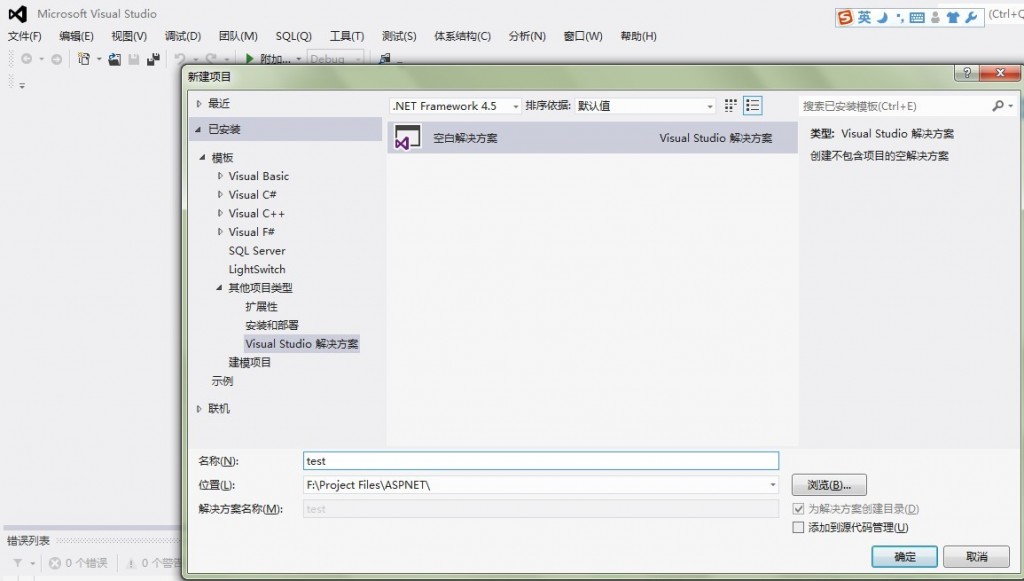Collapse the 模板 tree node
The width and height of the screenshot is (1024, 581).
click(x=202, y=157)
